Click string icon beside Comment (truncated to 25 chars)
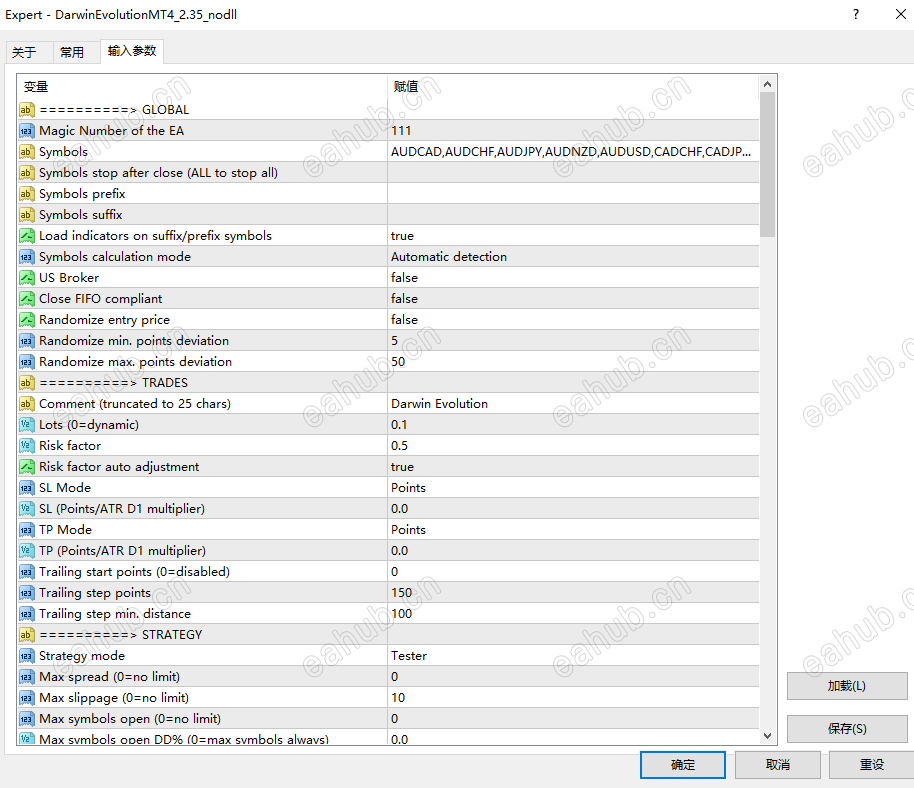 click(x=26, y=403)
